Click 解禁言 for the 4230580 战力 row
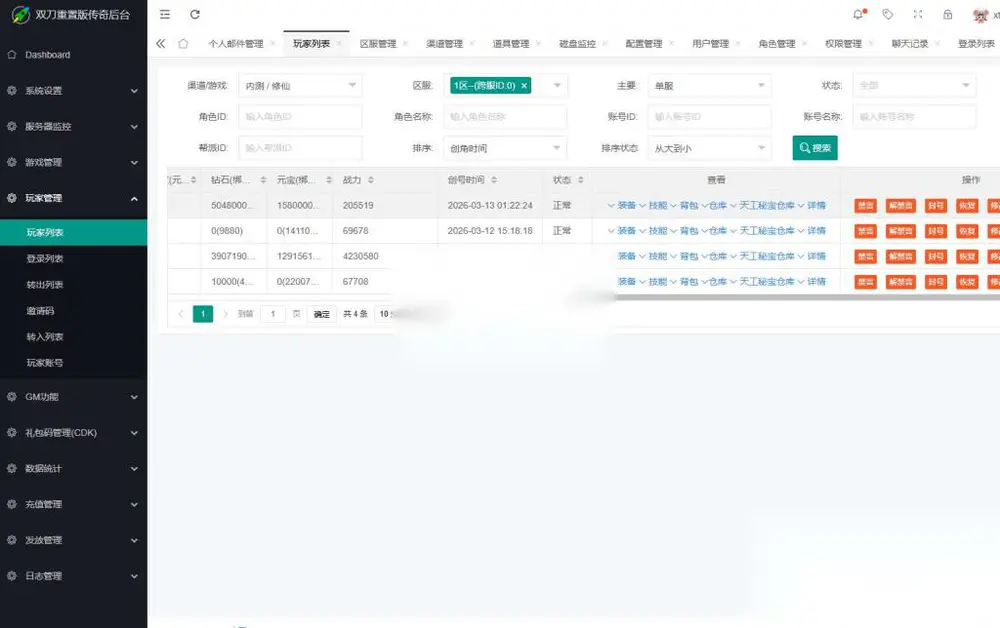Image resolution: width=1000 pixels, height=628 pixels. click(x=901, y=256)
